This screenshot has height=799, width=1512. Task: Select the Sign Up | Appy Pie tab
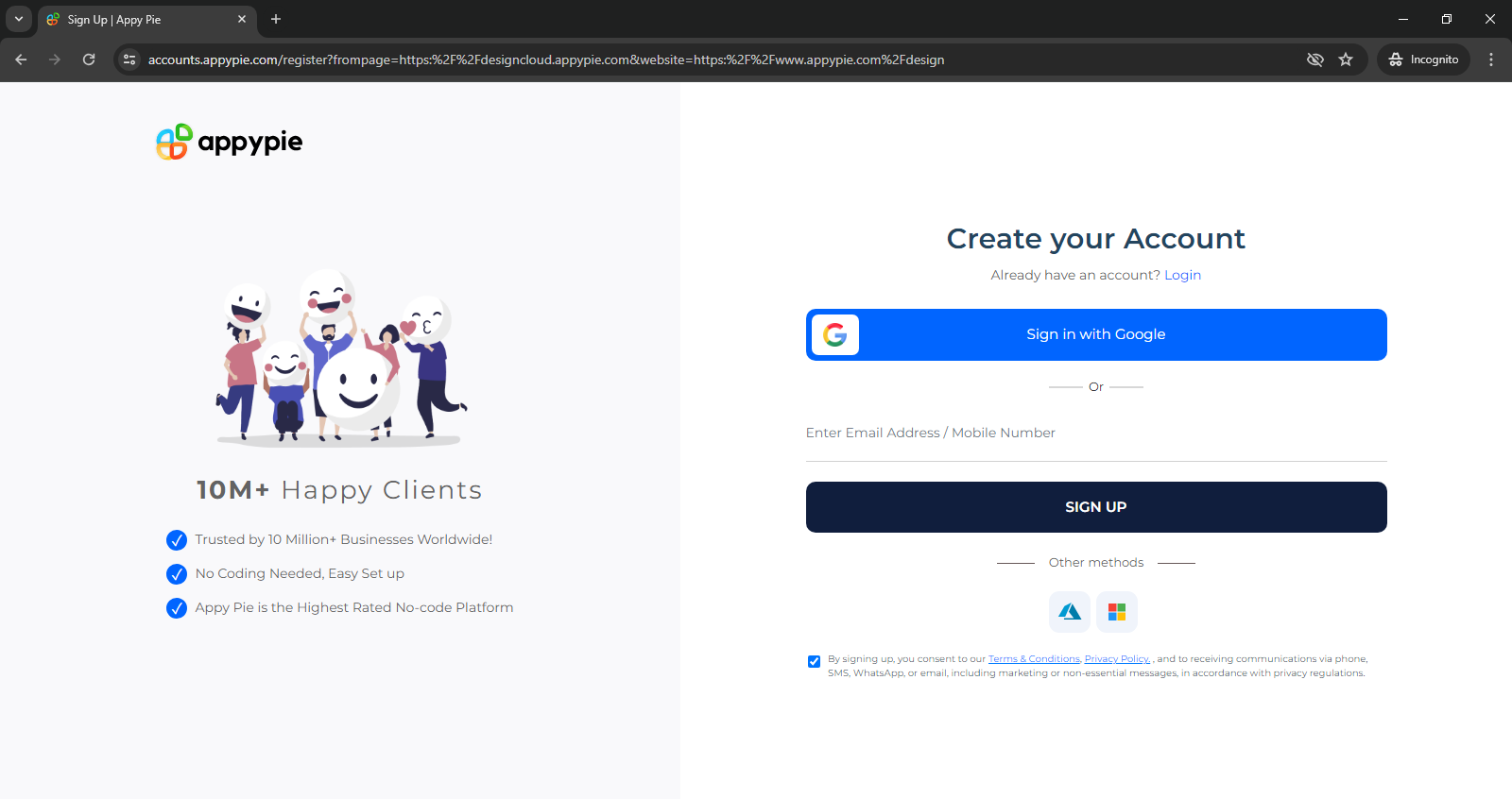(x=146, y=19)
